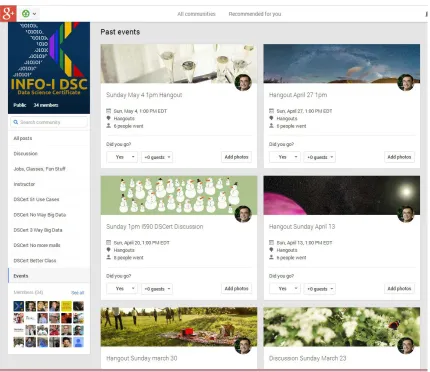
Task: Open +0 guests dropdown for May 4 event
Action: (x=157, y=157)
